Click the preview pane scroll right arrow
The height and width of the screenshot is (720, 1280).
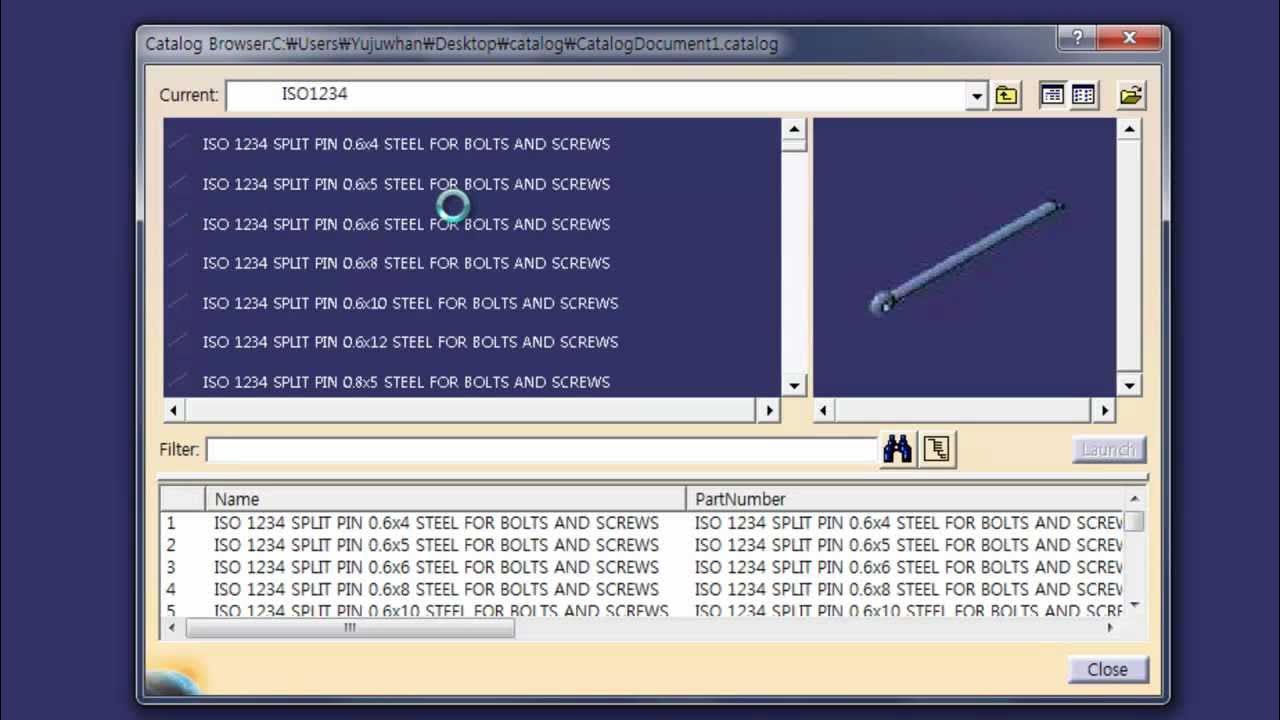pos(1104,410)
